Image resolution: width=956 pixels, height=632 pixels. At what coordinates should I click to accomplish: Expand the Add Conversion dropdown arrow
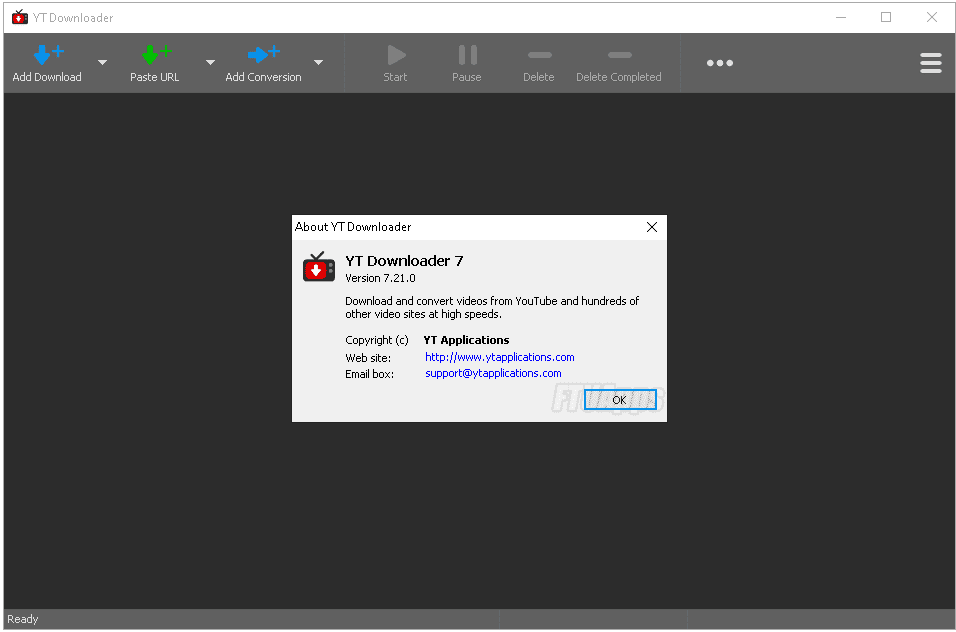tap(318, 62)
